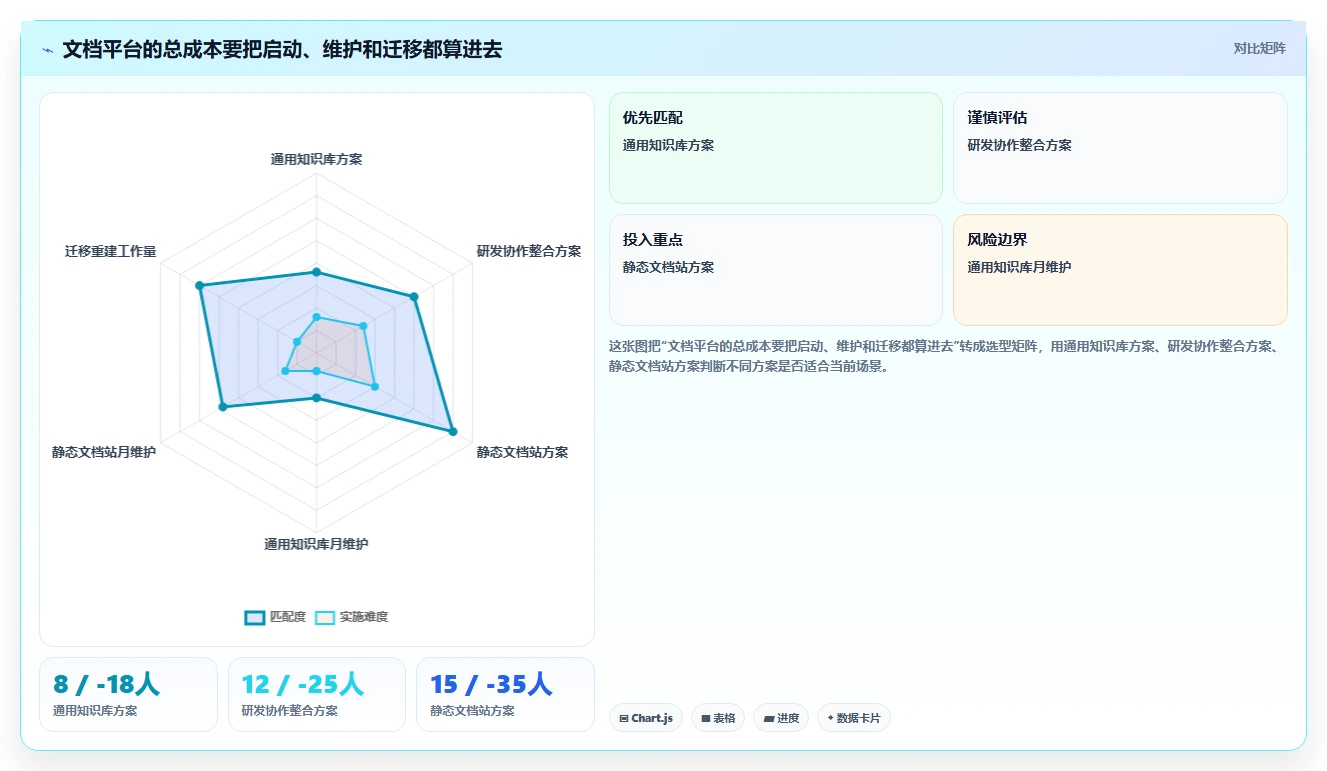Click 匹配度 data point on 研发协作整合方案 axis

[x=414, y=296]
